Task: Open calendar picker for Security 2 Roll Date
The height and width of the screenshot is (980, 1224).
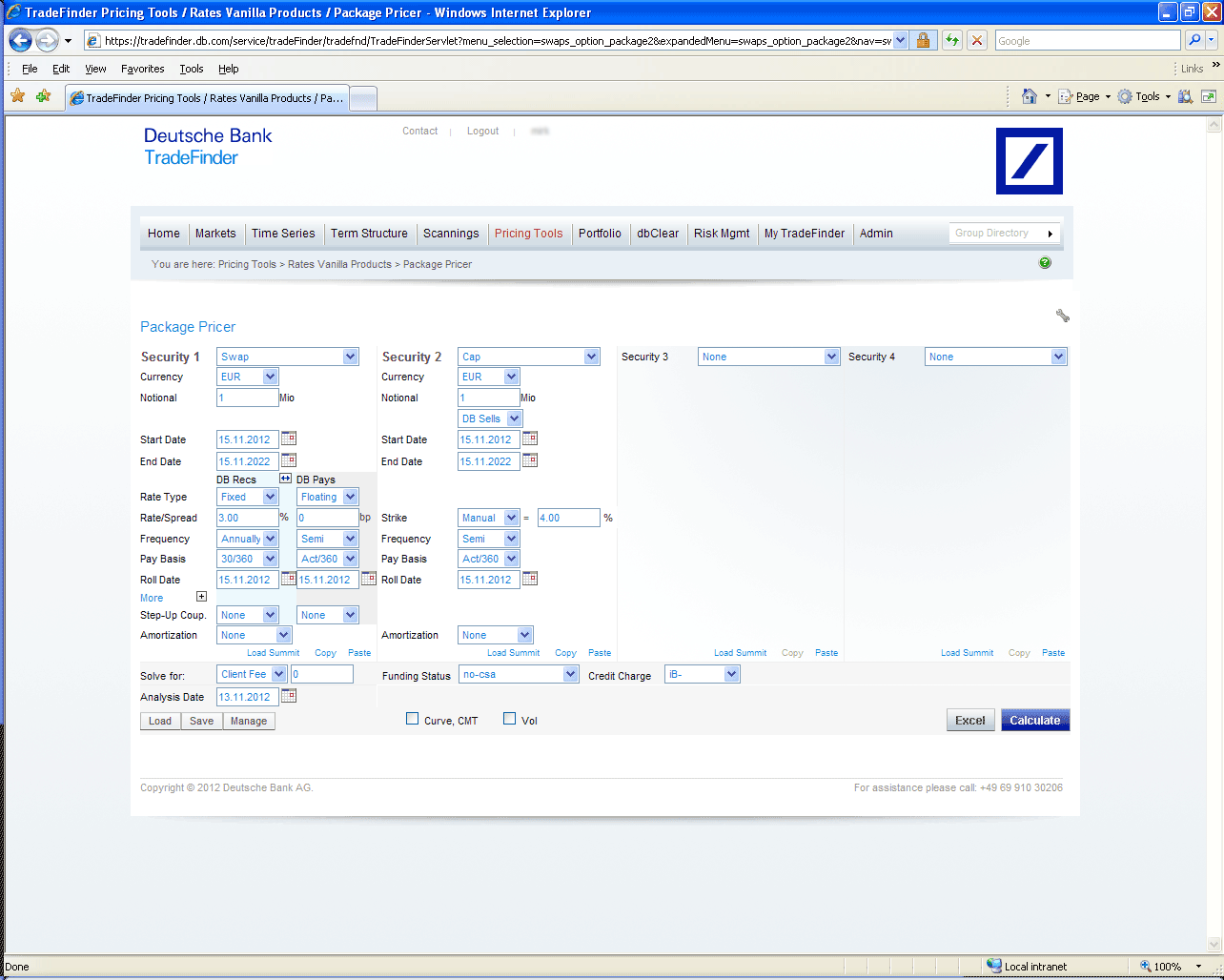Action: (530, 579)
